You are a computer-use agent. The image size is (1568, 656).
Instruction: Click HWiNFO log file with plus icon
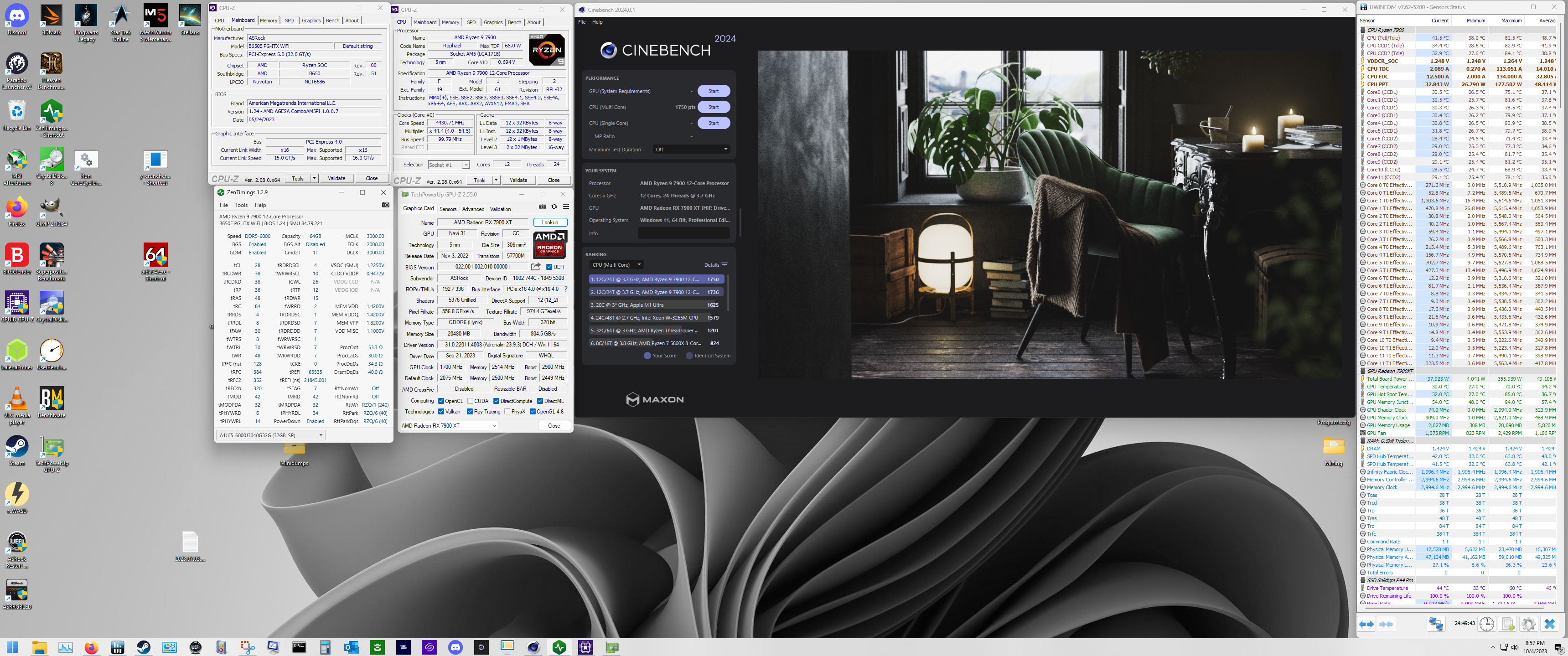(1508, 624)
